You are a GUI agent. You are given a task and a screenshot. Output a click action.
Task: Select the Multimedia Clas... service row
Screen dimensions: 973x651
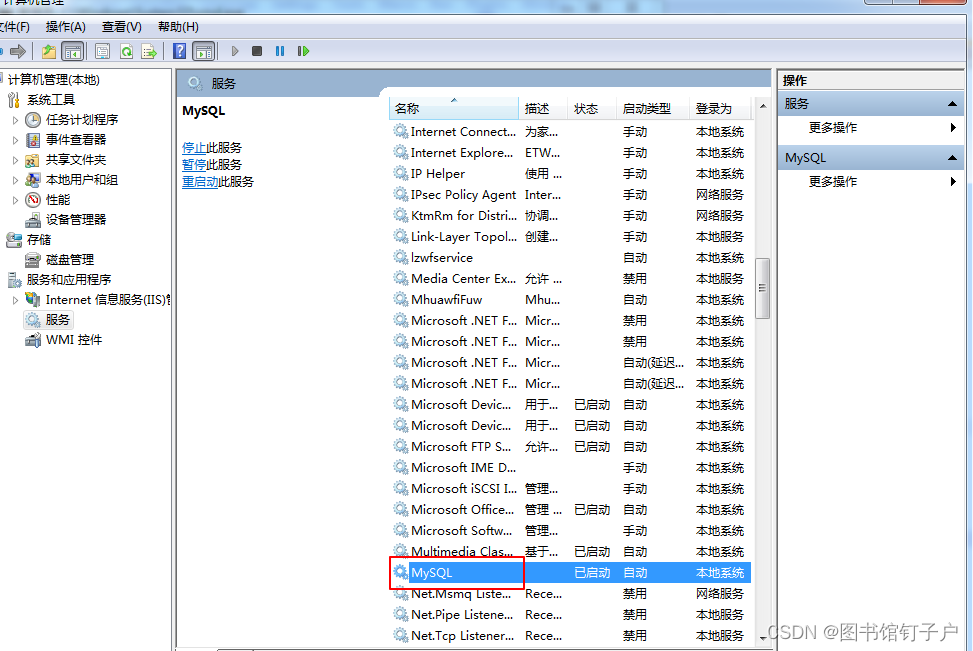pyautogui.click(x=571, y=552)
